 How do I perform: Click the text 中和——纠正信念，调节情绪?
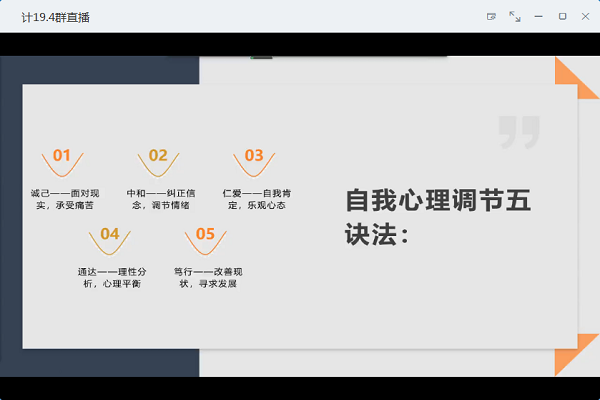161,199
